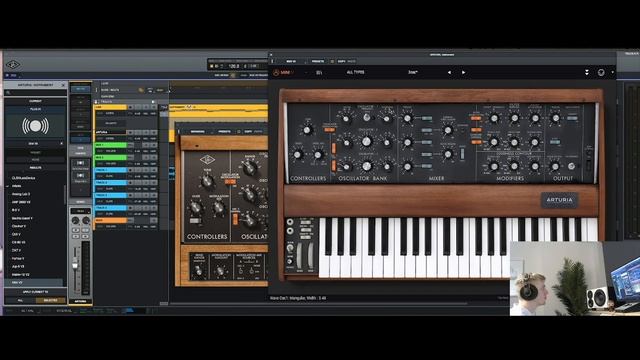Toggle the bottom mixer oscillator 3 switch
The image size is (640, 360).
[427, 166]
